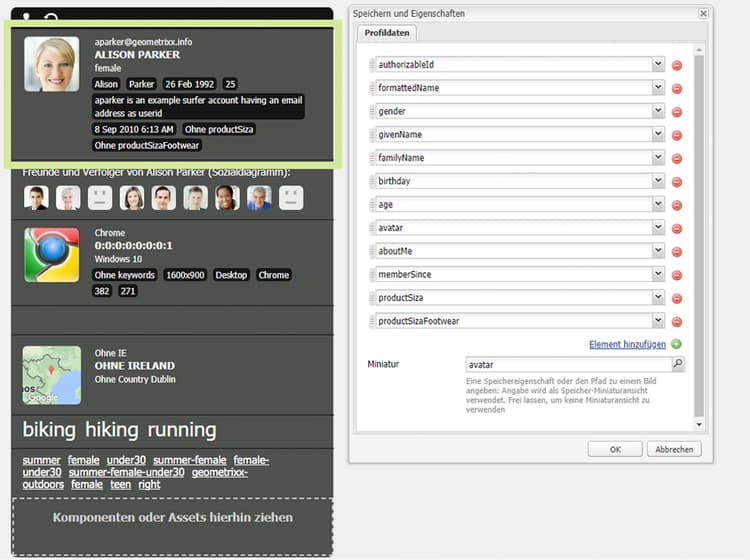750x560 pixels.
Task: Expand the gender dropdown list
Action: click(658, 111)
